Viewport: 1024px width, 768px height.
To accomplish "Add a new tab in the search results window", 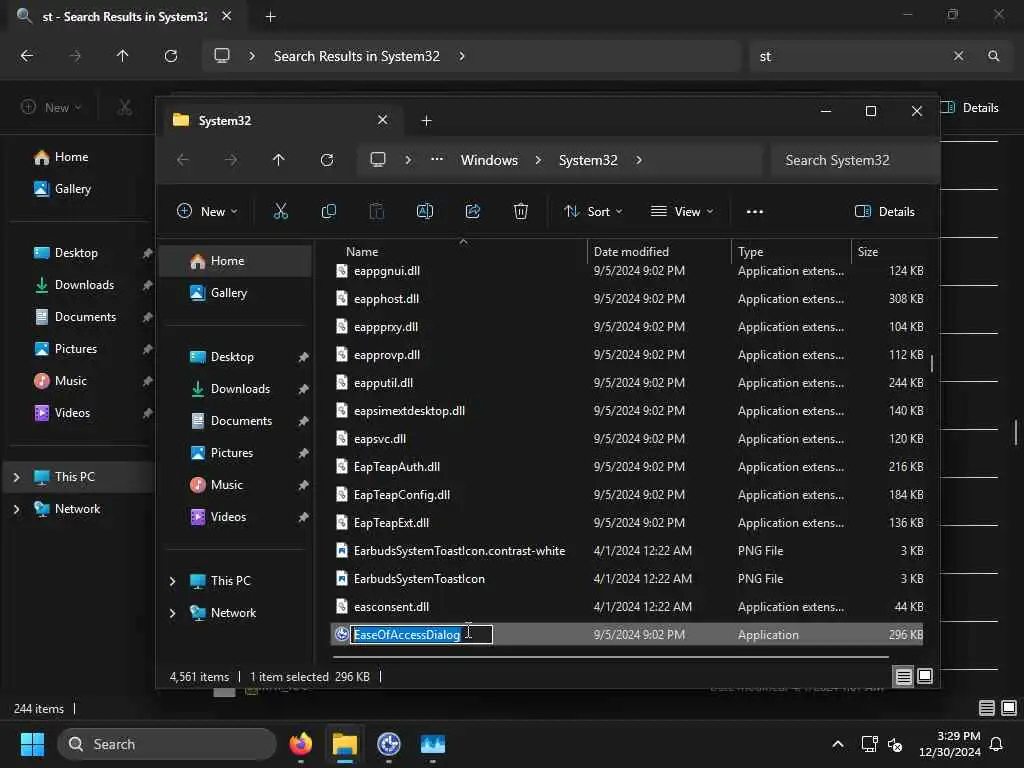I will coord(270,17).
